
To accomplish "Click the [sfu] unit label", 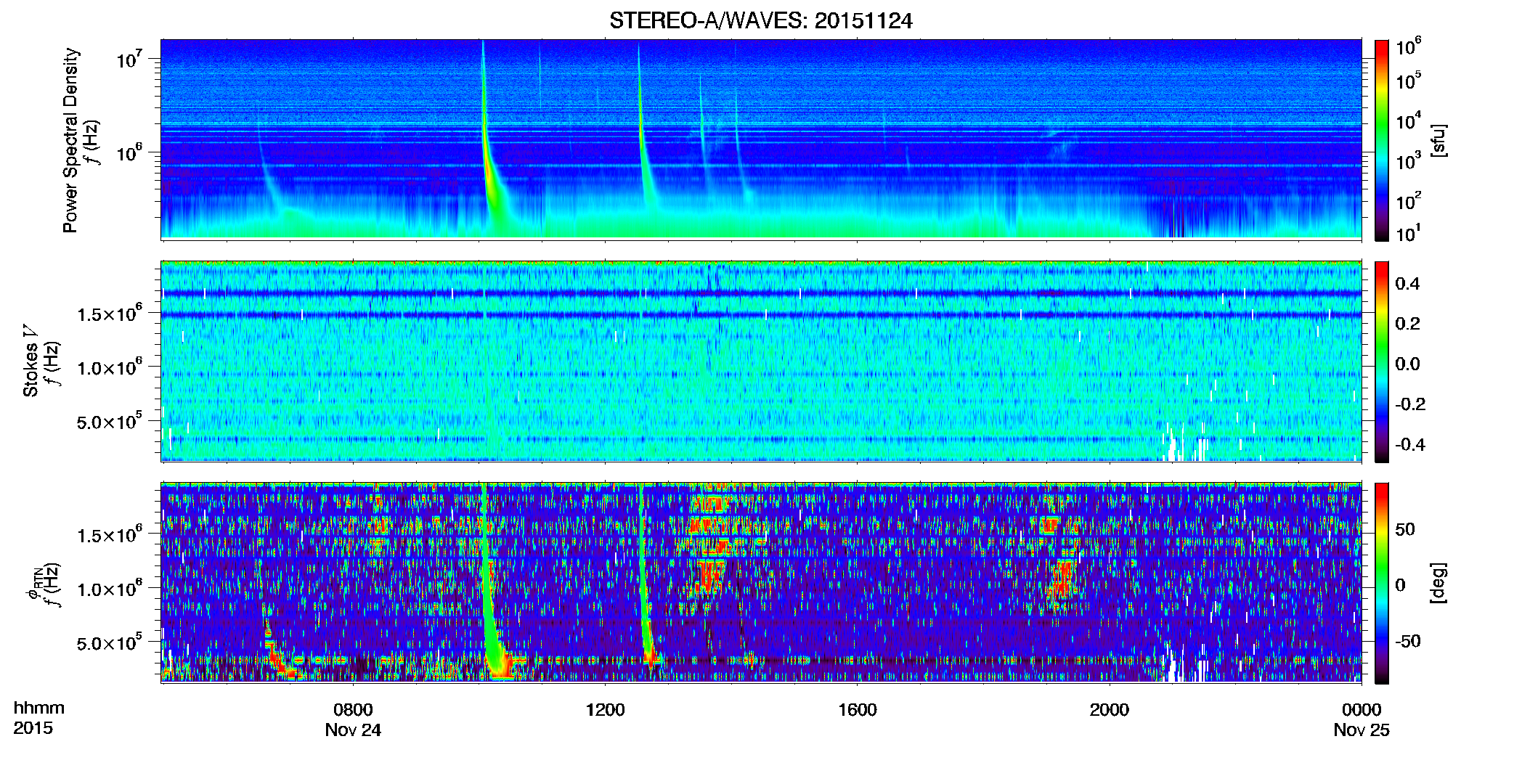I will click(1438, 140).
